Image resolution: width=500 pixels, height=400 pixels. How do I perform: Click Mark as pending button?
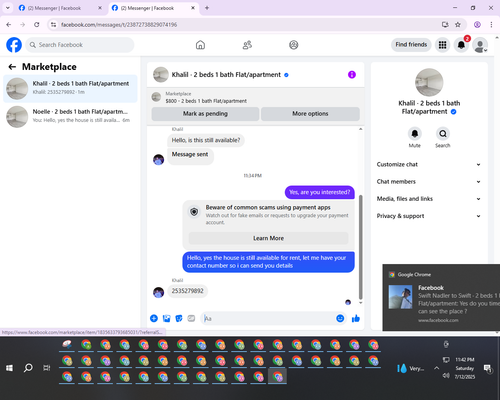205,114
